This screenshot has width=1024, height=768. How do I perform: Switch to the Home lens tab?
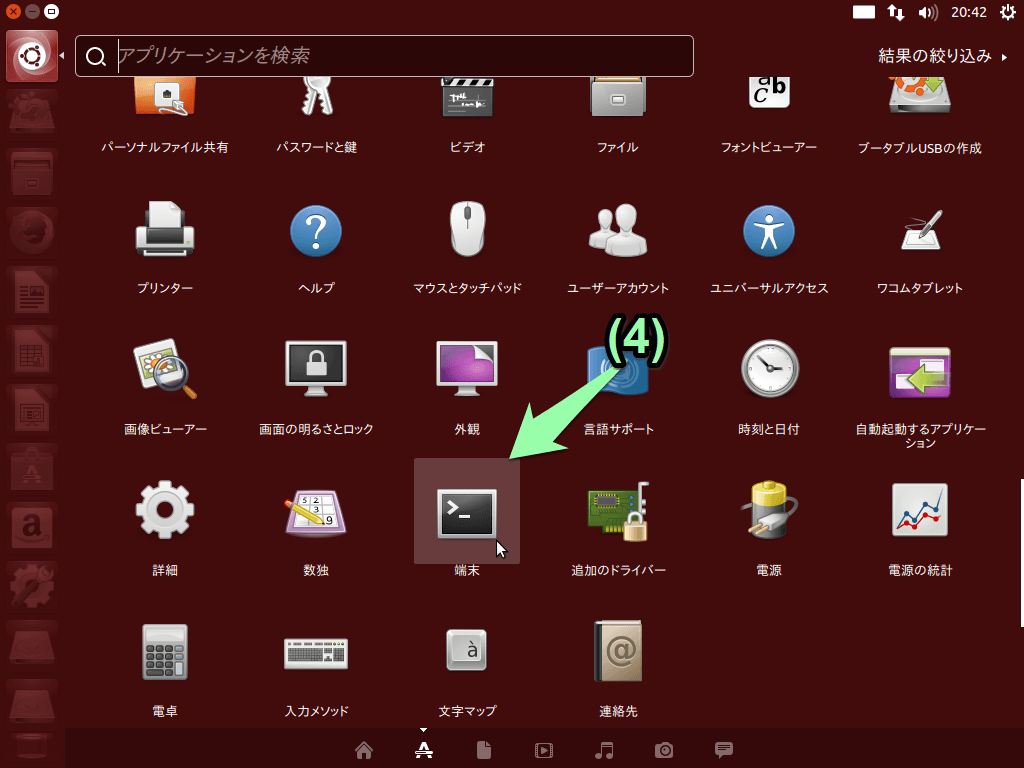click(364, 750)
